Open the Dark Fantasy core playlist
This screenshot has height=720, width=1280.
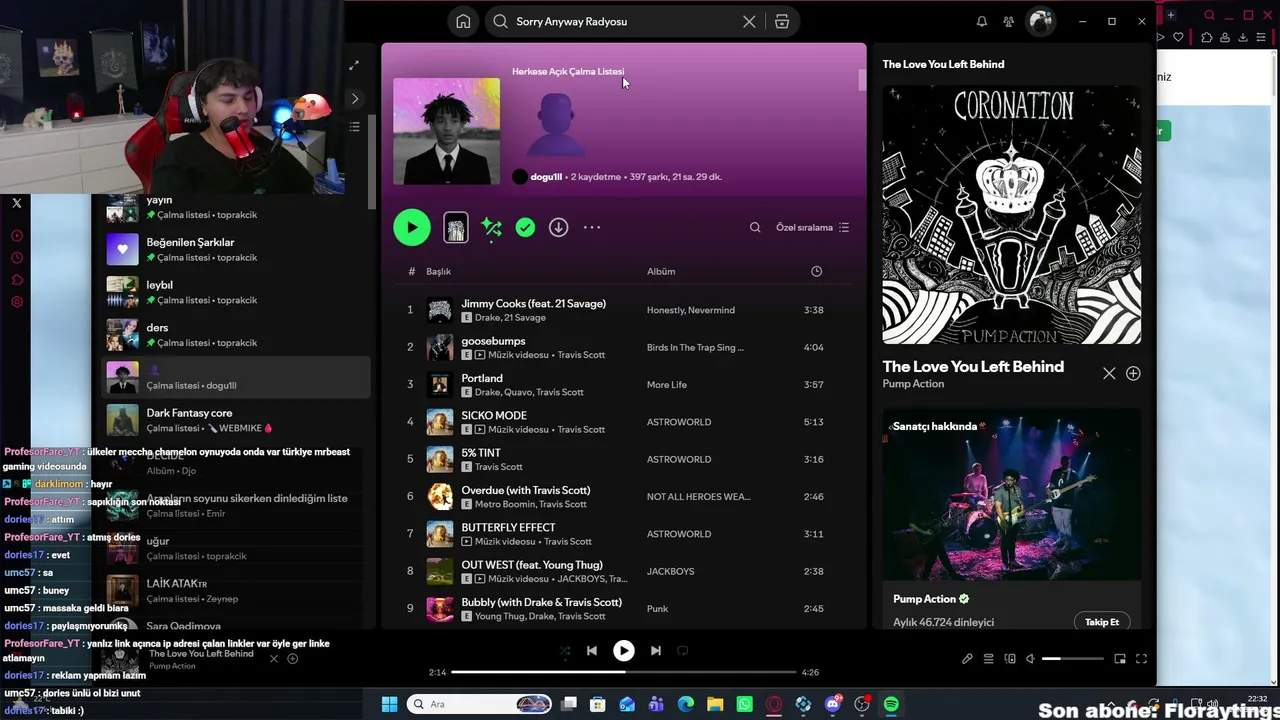[x=237, y=420]
